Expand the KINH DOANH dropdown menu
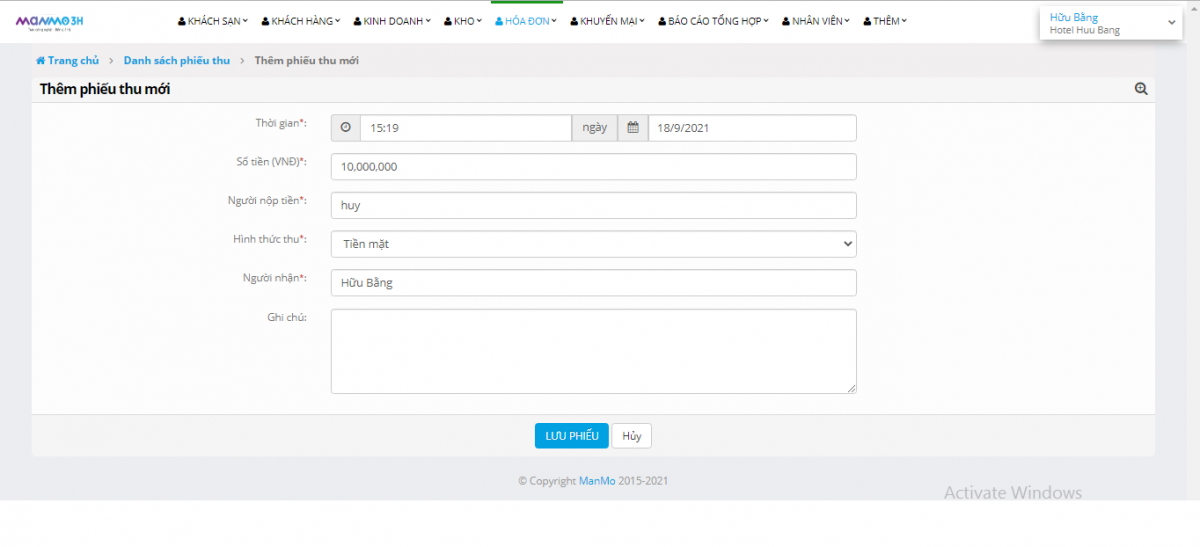 click(x=391, y=21)
